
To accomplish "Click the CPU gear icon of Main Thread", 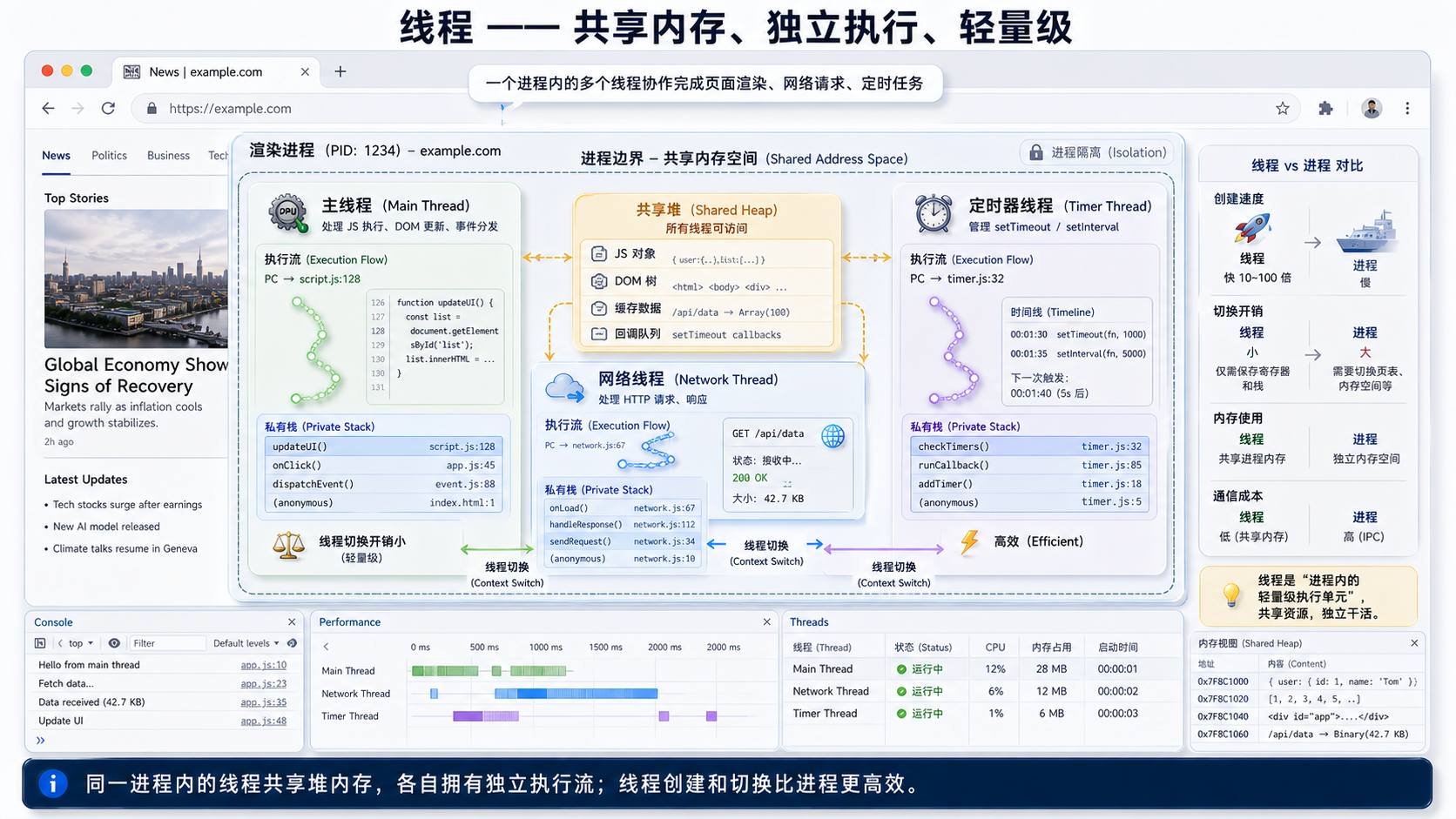I will point(288,213).
